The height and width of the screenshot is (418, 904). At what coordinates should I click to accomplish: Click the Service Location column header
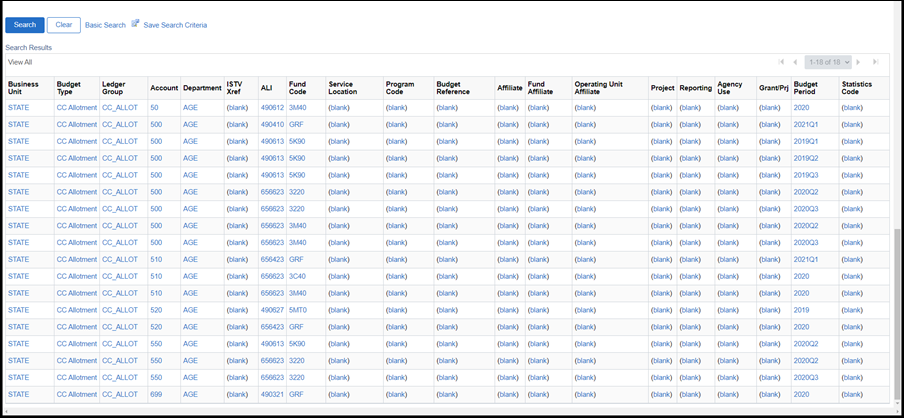tap(342, 88)
